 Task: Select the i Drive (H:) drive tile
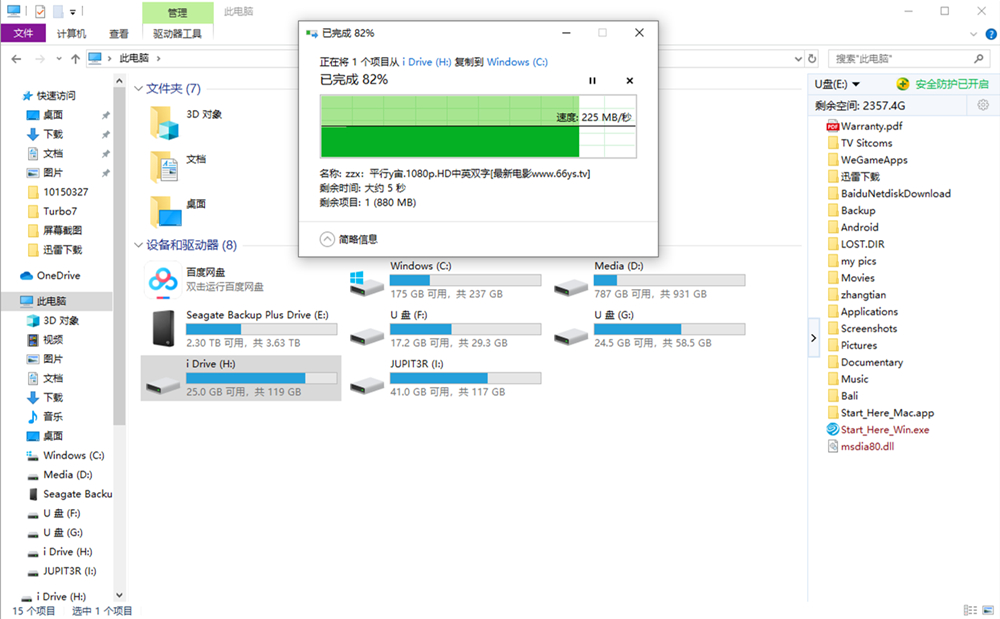tap(241, 378)
